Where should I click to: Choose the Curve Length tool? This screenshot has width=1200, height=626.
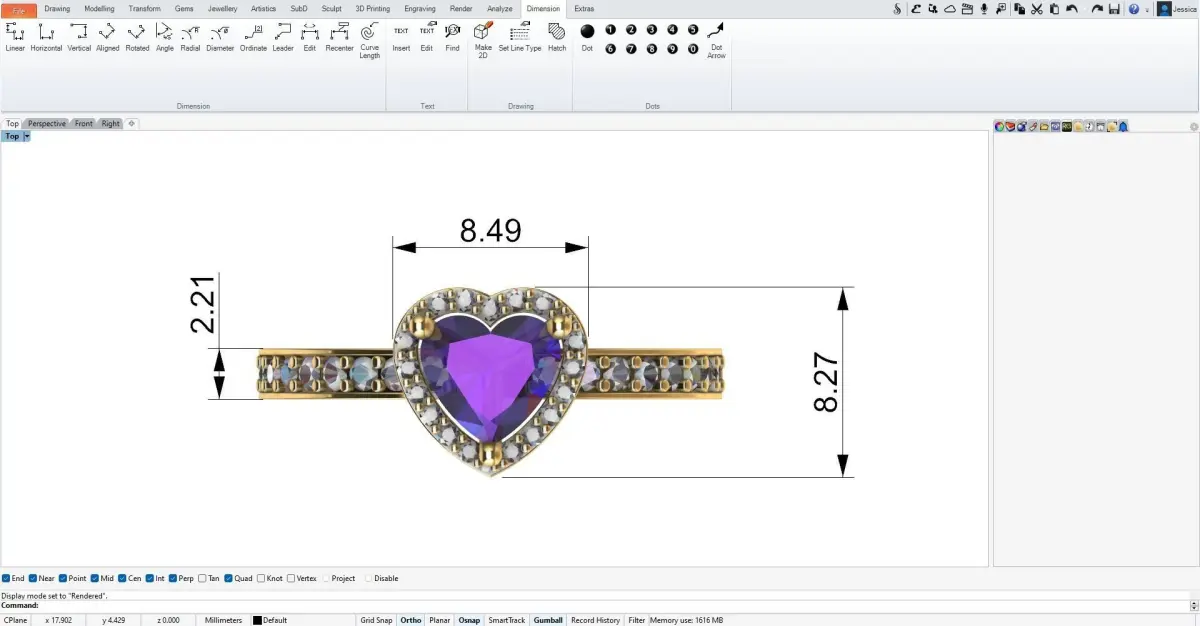click(x=370, y=40)
